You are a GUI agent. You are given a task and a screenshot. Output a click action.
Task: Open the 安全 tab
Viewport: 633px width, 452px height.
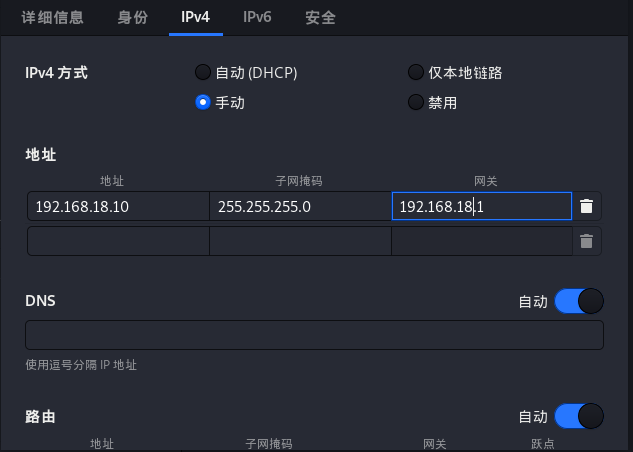click(320, 18)
